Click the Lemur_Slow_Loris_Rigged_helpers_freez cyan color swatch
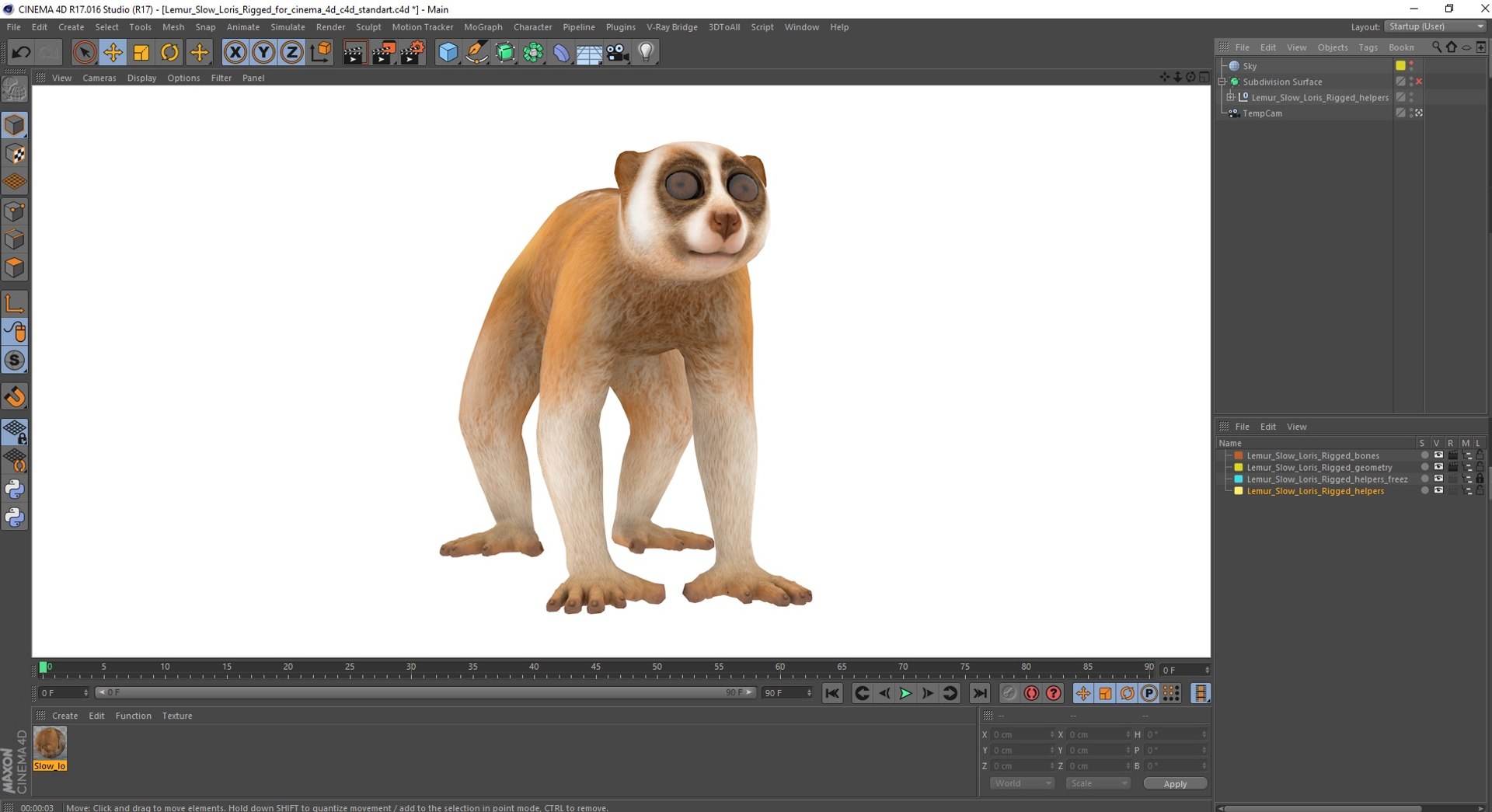This screenshot has height=812, width=1492. pyautogui.click(x=1239, y=479)
